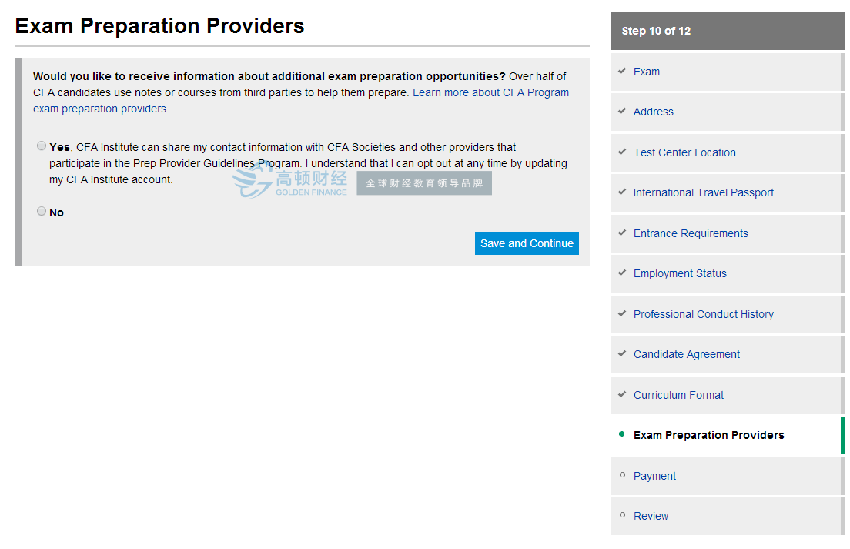Screen dimensions: 850x549
Task: Select the No radio button
Action: pos(41,211)
